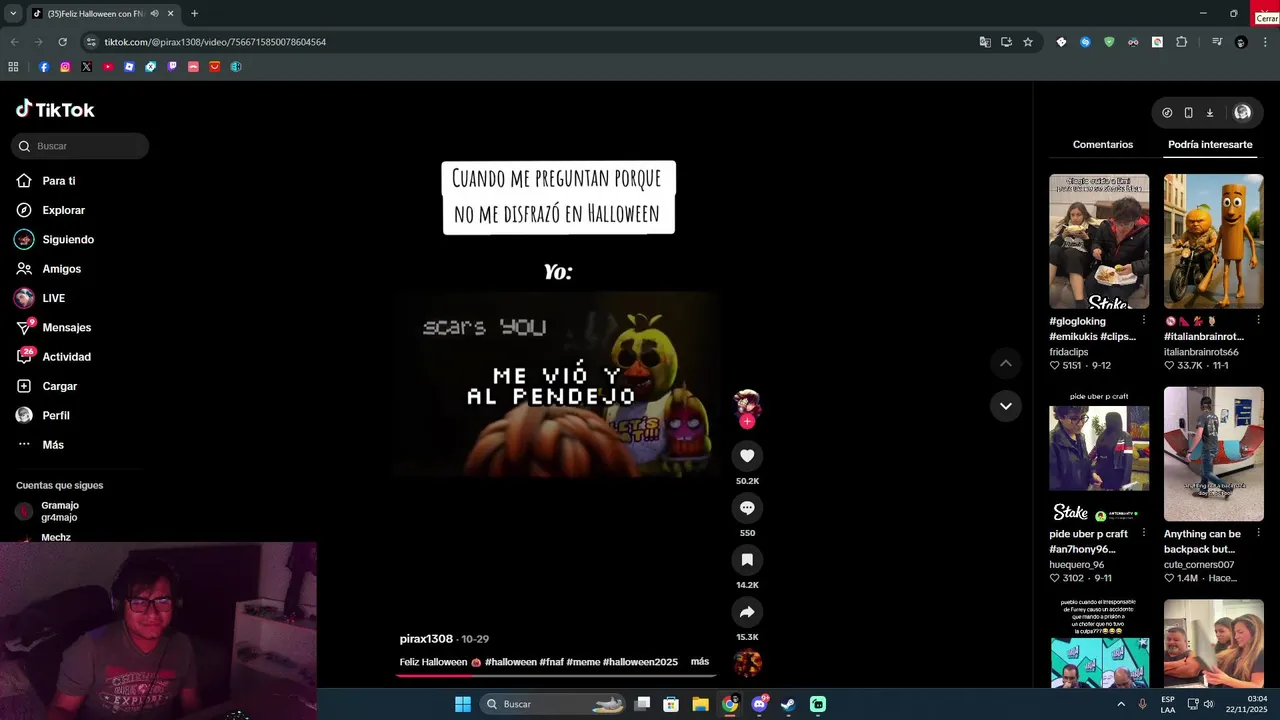Open the Facebook bookmark

(x=44, y=67)
